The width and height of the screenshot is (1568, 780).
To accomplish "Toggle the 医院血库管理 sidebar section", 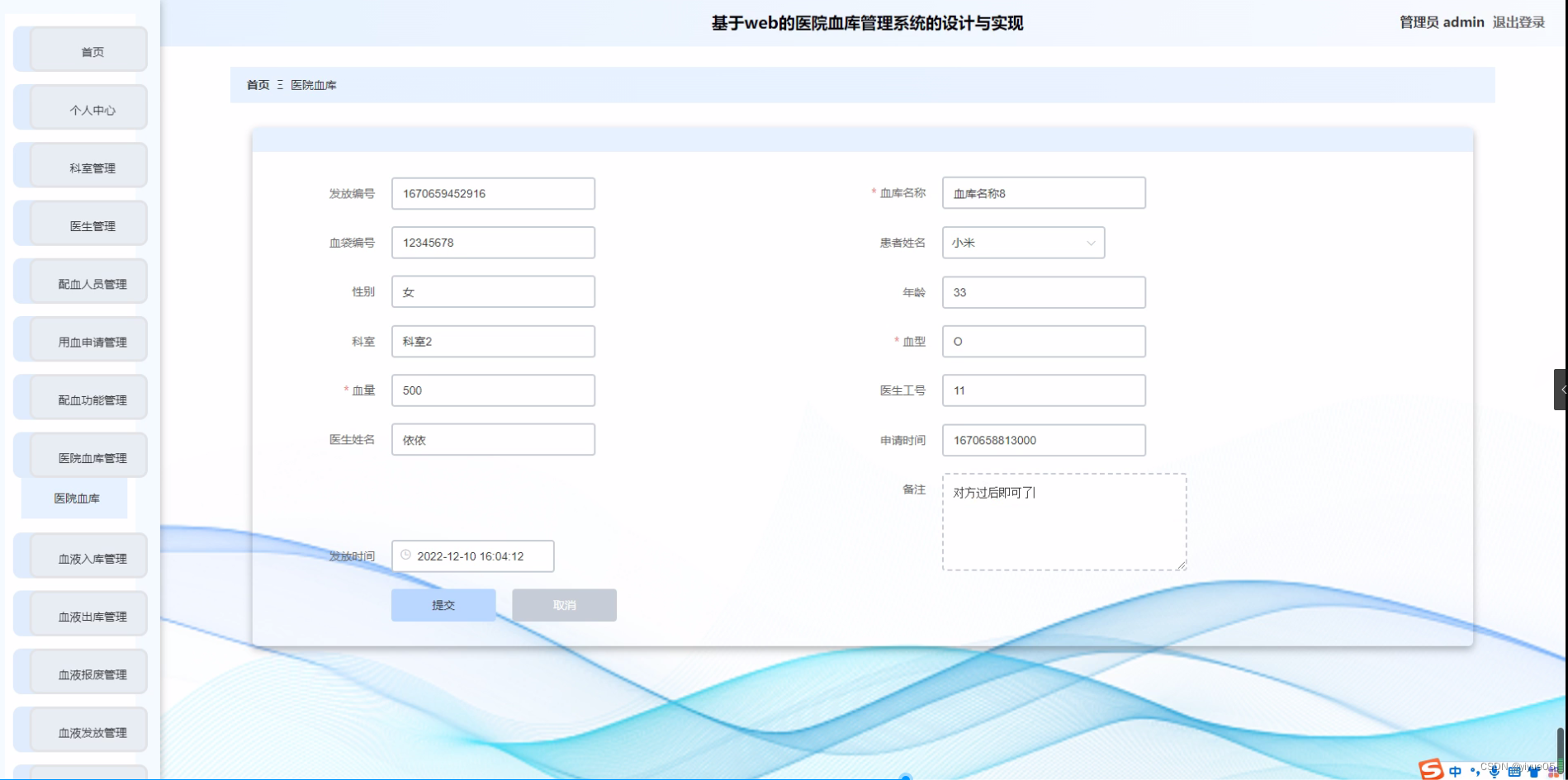I will pos(92,456).
